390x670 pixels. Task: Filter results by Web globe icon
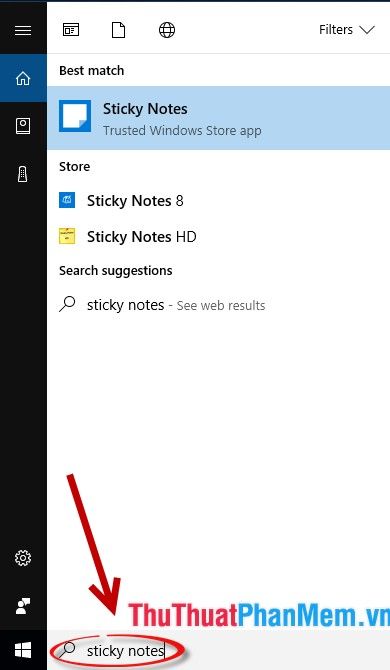[x=167, y=30]
